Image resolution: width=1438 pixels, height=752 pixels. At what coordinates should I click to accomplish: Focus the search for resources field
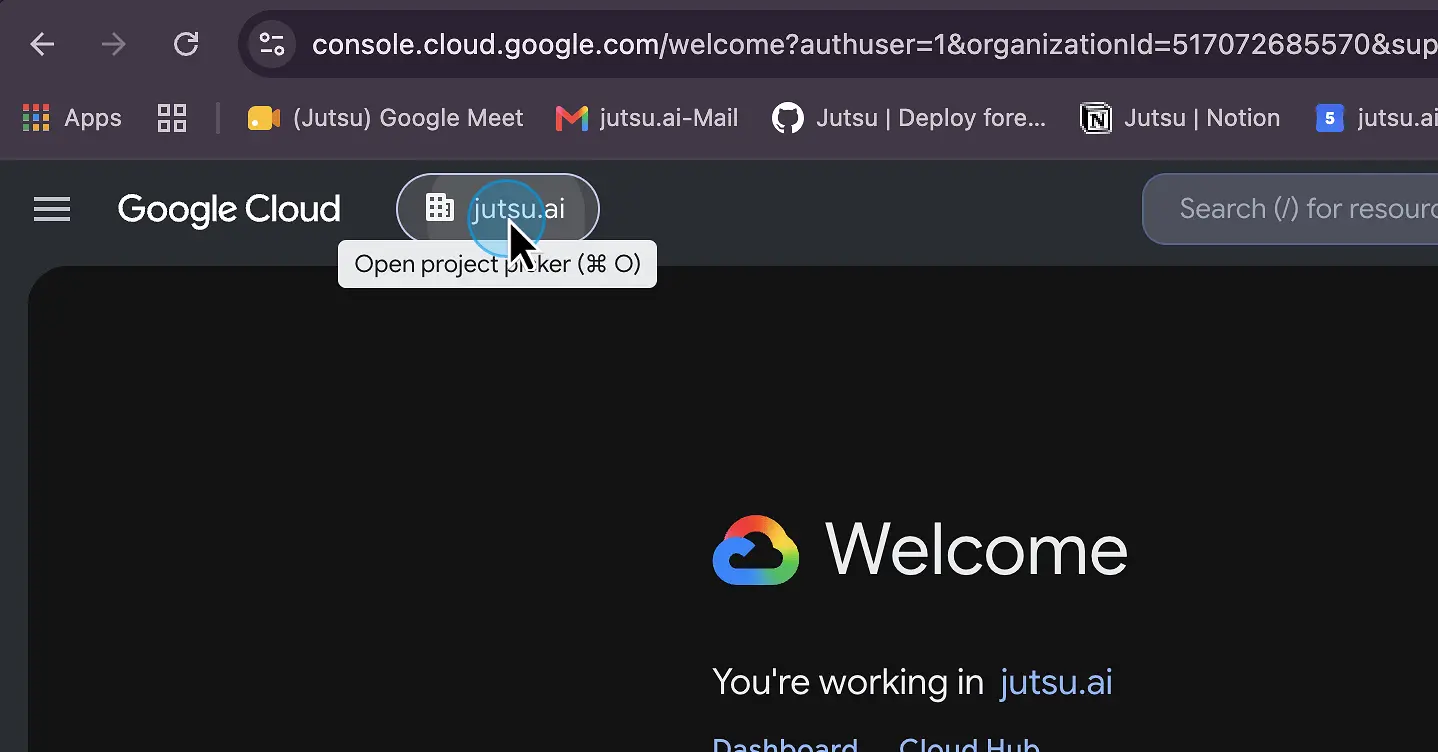tap(1290, 209)
